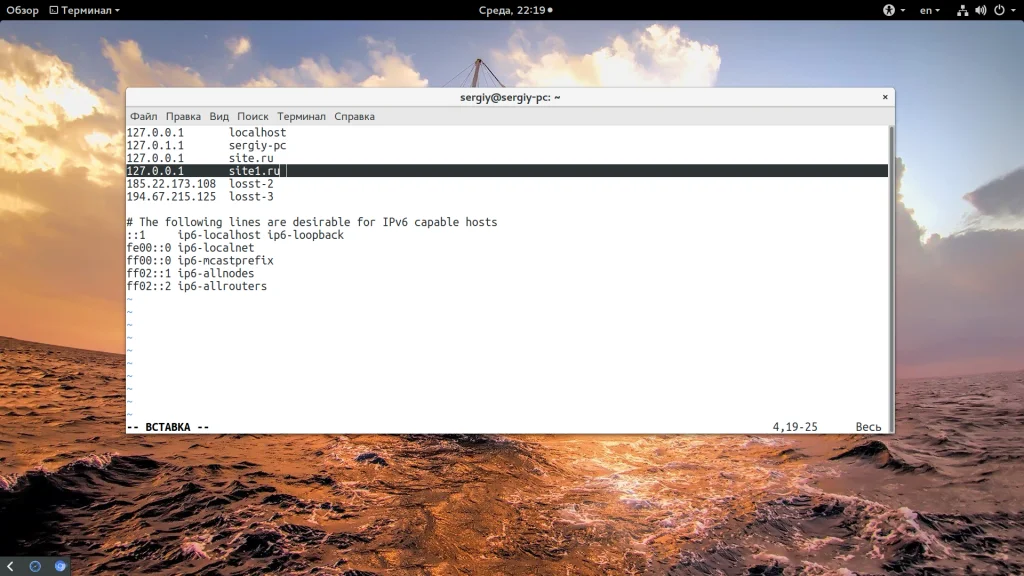Open the Поиск menu
This screenshot has height=576, width=1024.
[252, 116]
